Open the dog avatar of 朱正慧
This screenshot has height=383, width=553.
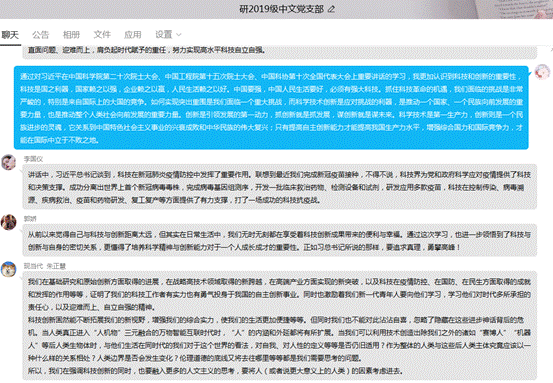pyautogui.click(x=9, y=269)
